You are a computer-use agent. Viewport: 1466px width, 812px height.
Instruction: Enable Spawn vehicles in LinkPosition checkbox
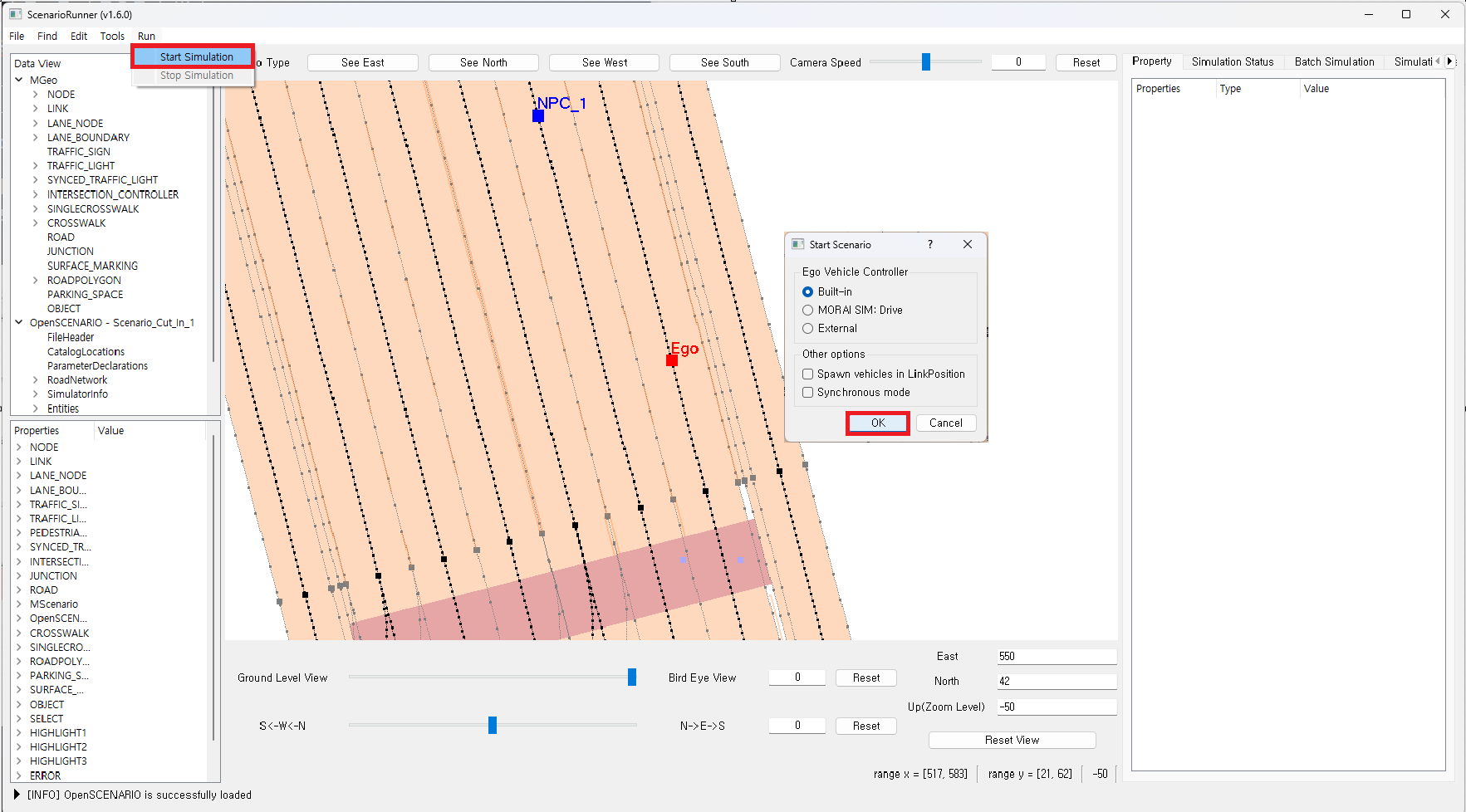click(807, 374)
